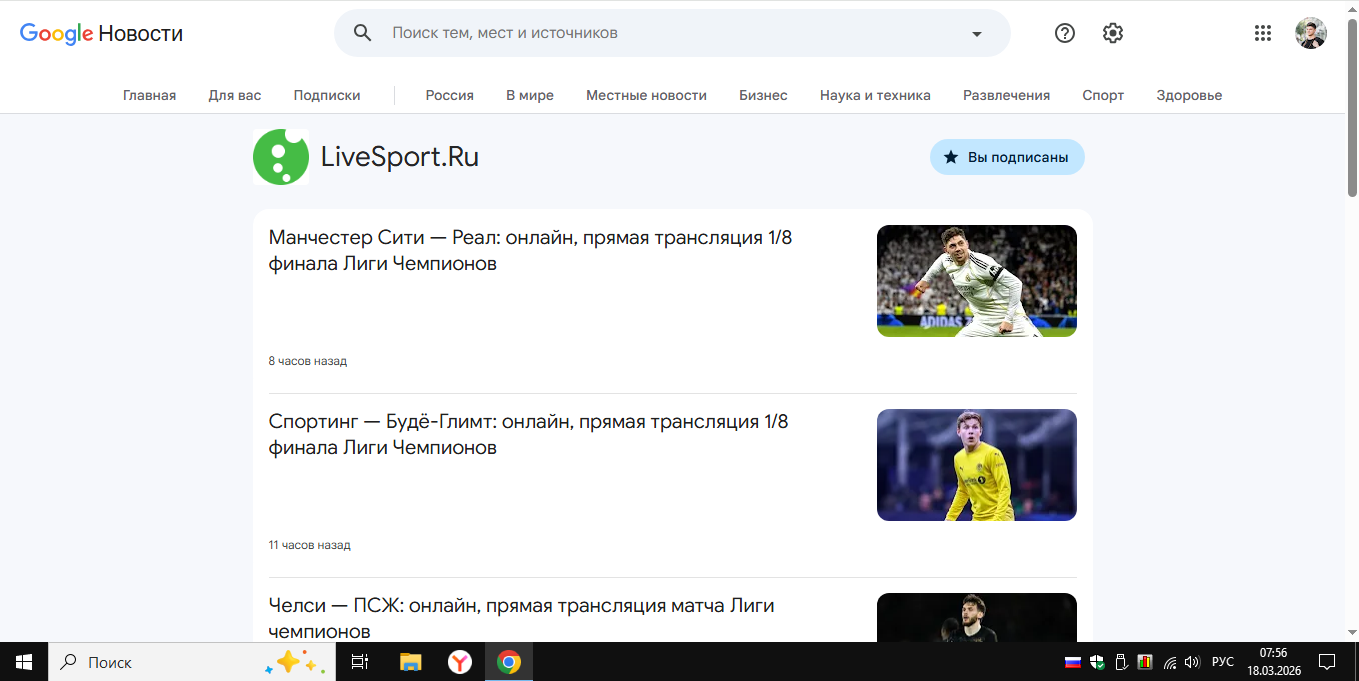Image resolution: width=1359 pixels, height=681 pixels.
Task: Toggle the 'Вы подписаны' subscription button
Action: (x=1007, y=157)
